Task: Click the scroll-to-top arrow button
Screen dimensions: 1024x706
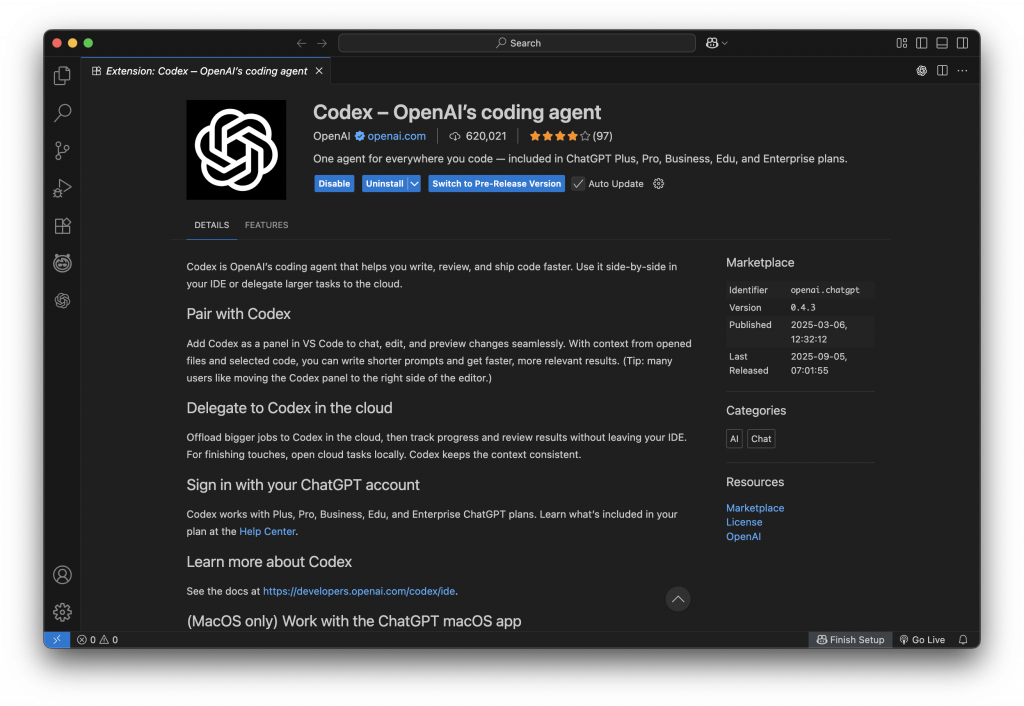Action: click(678, 599)
